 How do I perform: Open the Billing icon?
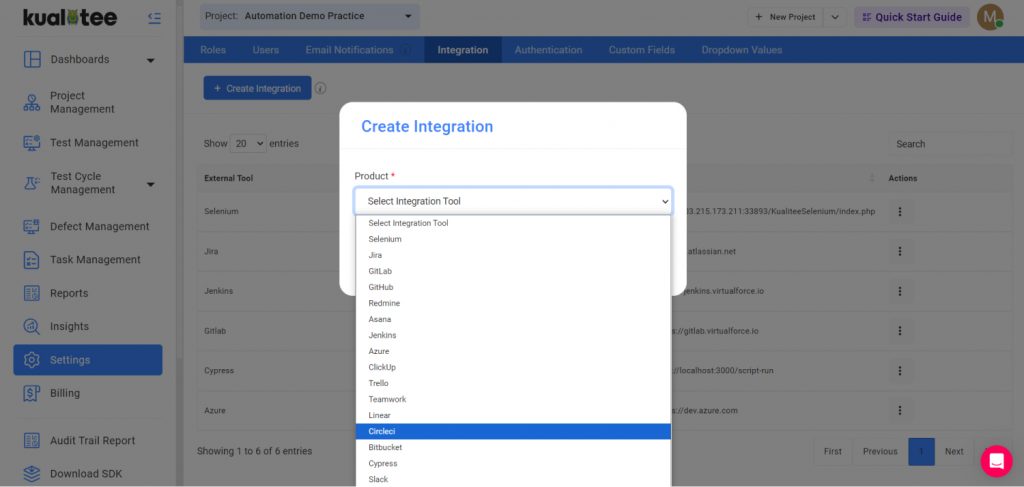tap(32, 393)
